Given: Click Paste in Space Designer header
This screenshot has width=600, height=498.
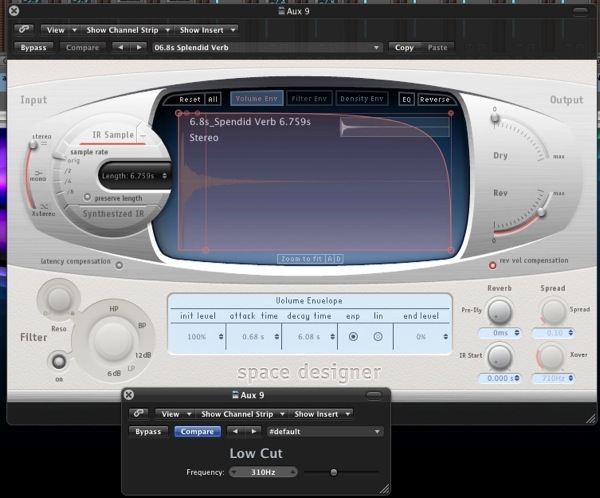Looking at the screenshot, I should pos(437,47).
